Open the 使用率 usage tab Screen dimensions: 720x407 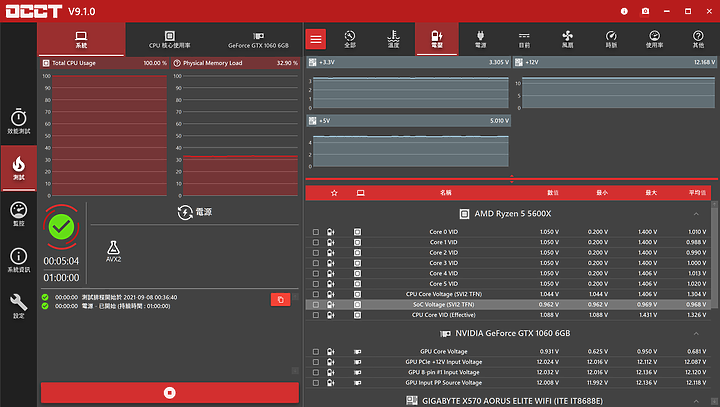click(654, 39)
